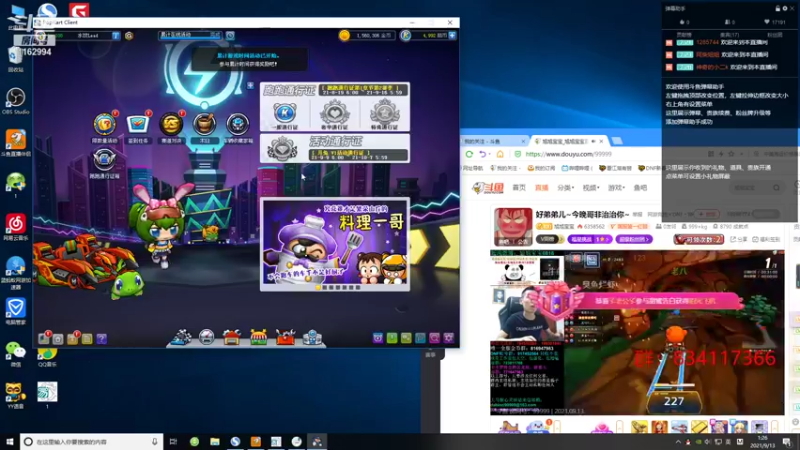Expand the 视频 dropdown in Douyu nav
The width and height of the screenshot is (800, 450).
[x=590, y=188]
